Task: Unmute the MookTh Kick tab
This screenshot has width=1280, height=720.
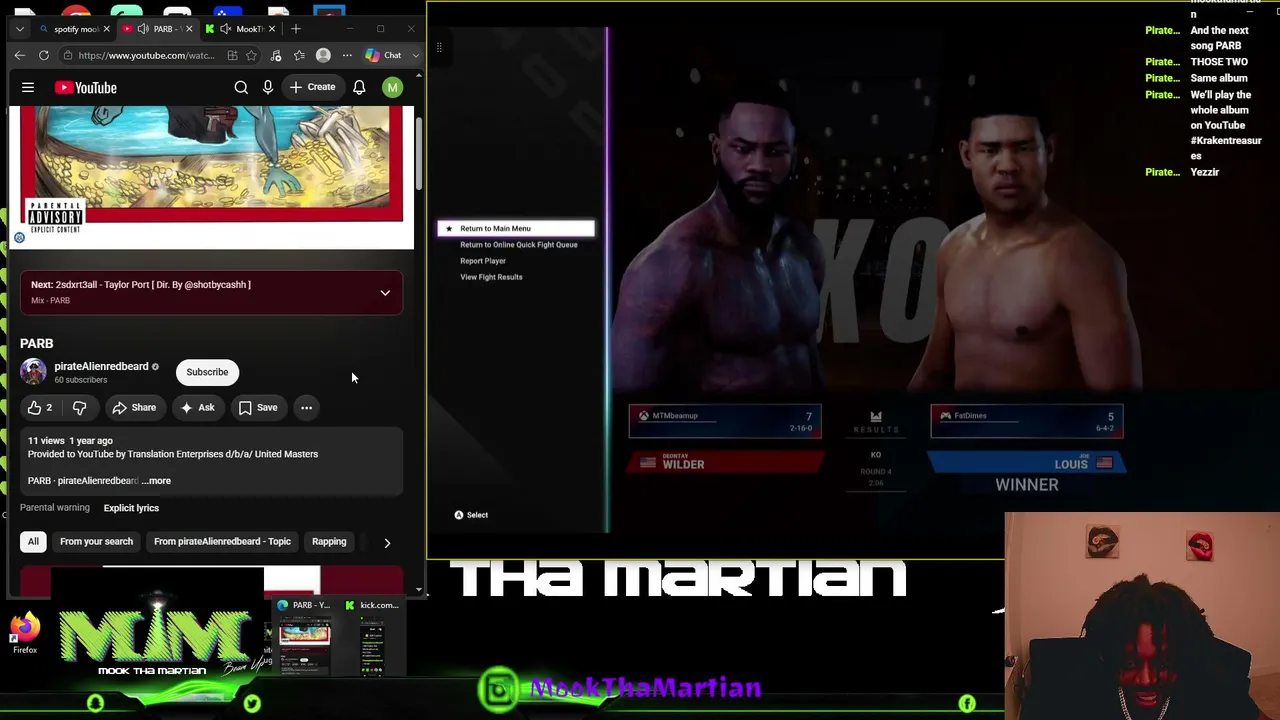Action: (226, 29)
